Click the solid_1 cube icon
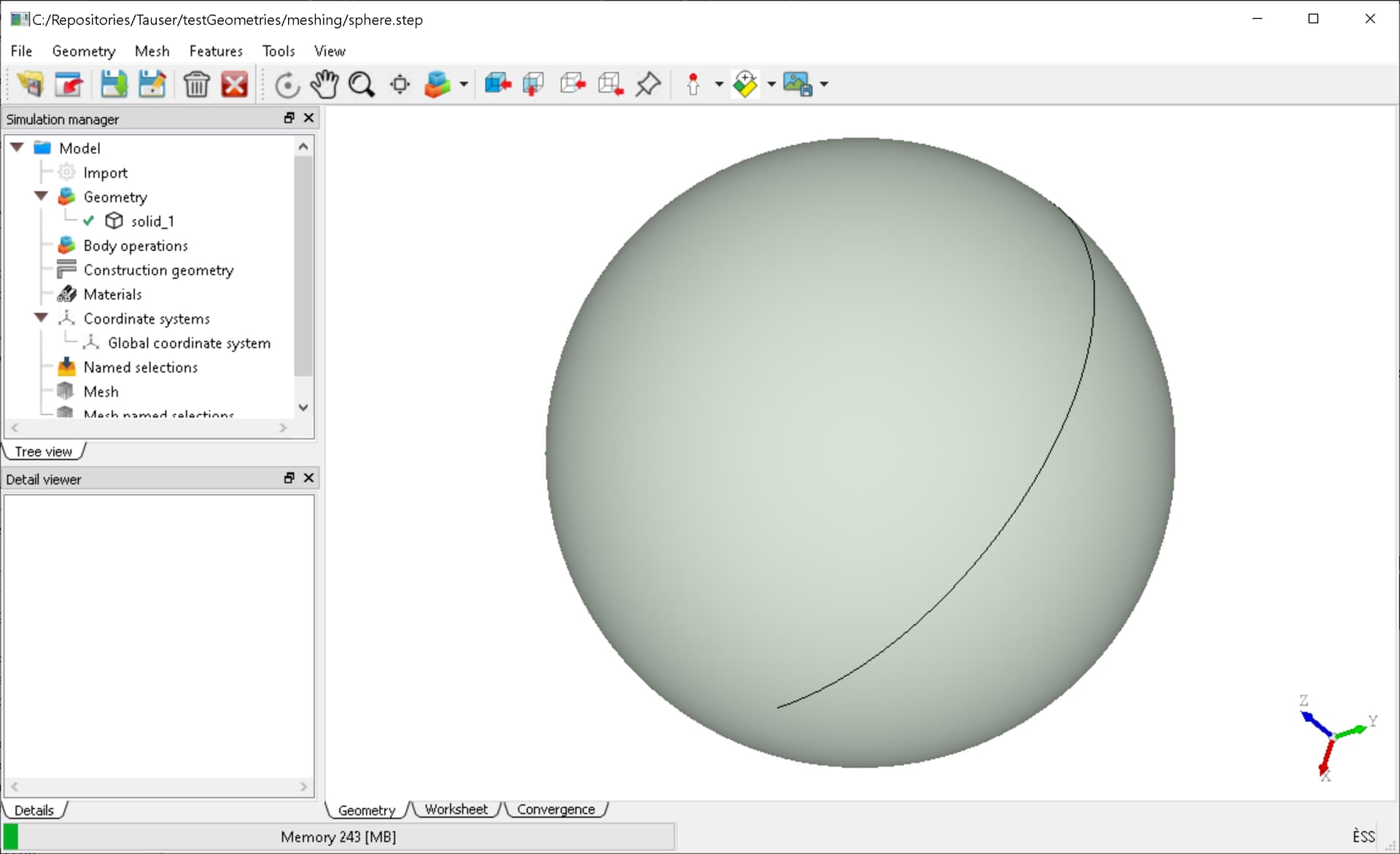The width and height of the screenshot is (1400, 854). (114, 220)
